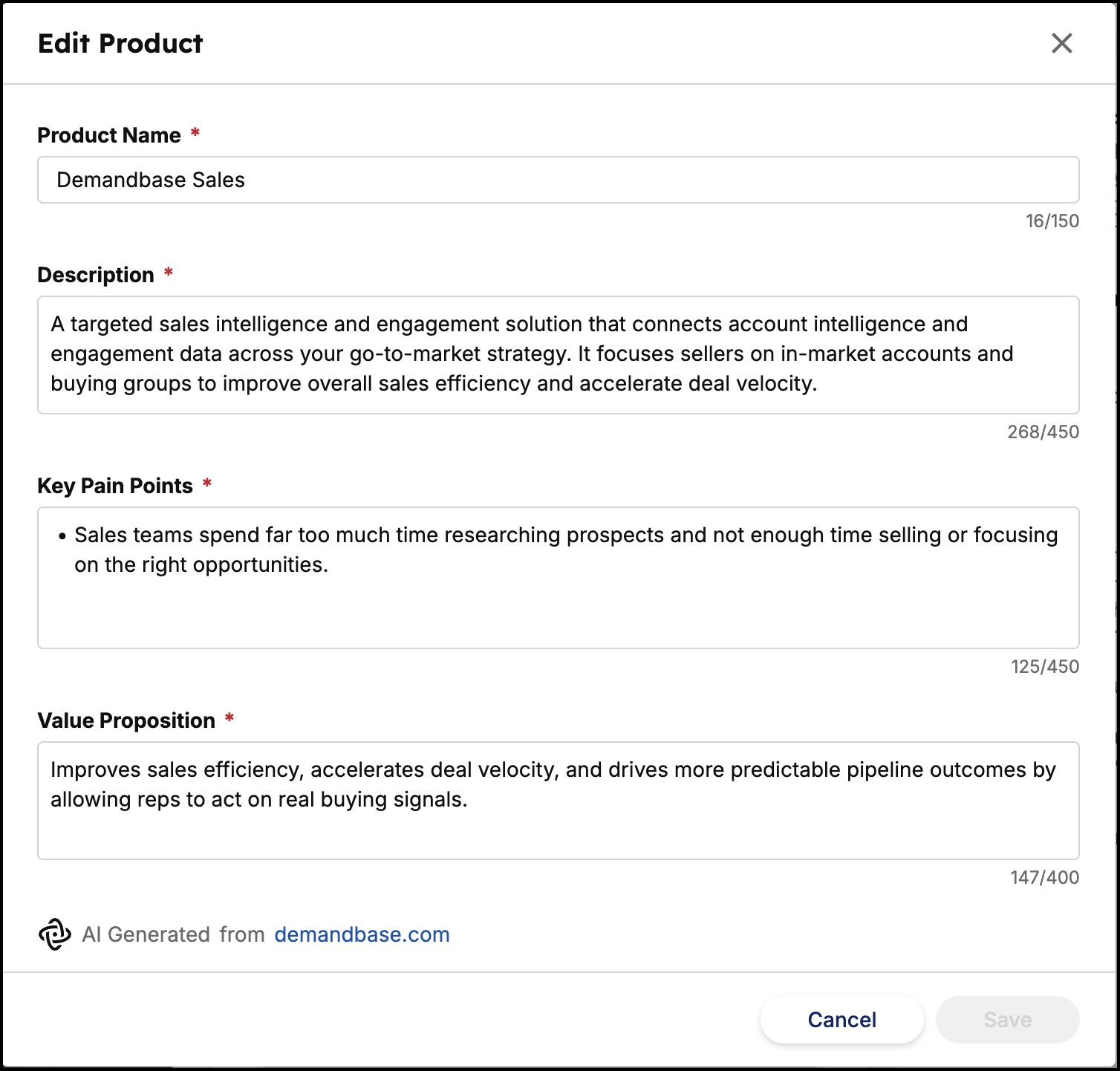Click the 16/150 character counter
Screen dimensions: 1120x1071
(x=1052, y=221)
